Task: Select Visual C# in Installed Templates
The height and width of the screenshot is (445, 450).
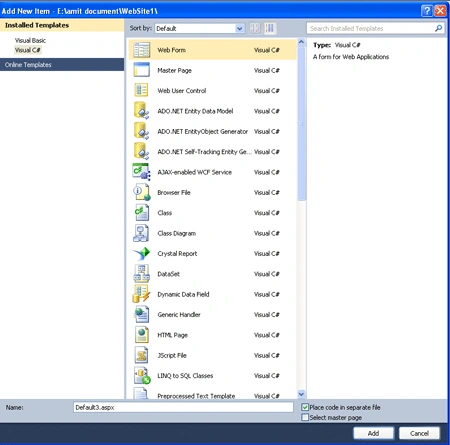Action: 27,50
